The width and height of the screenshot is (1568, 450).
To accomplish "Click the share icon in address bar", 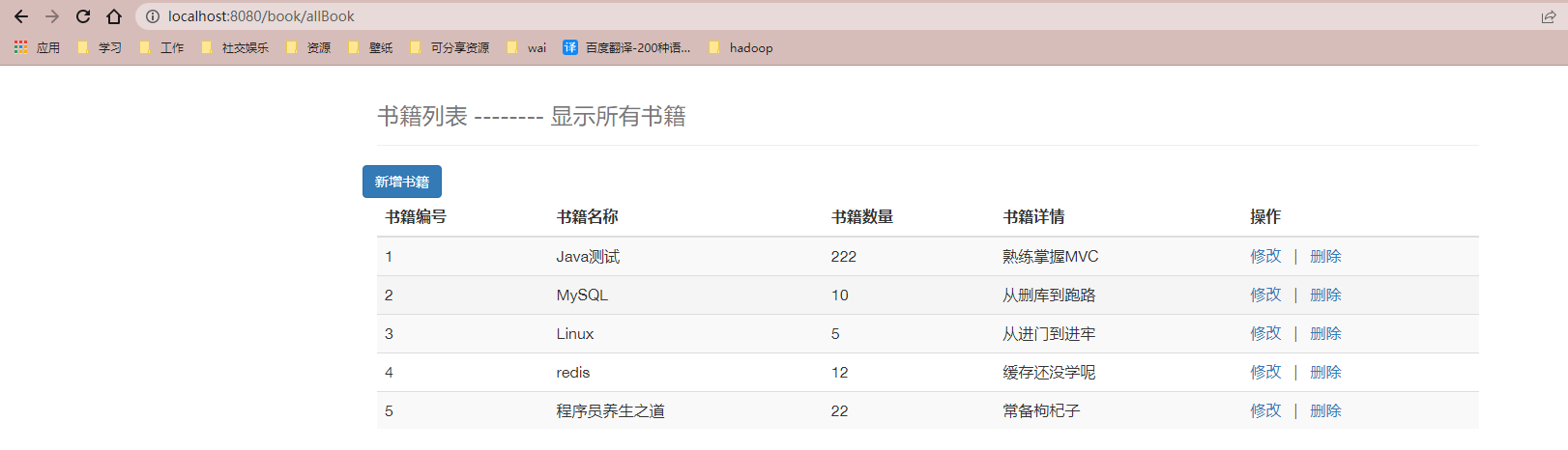I will point(1548,16).
